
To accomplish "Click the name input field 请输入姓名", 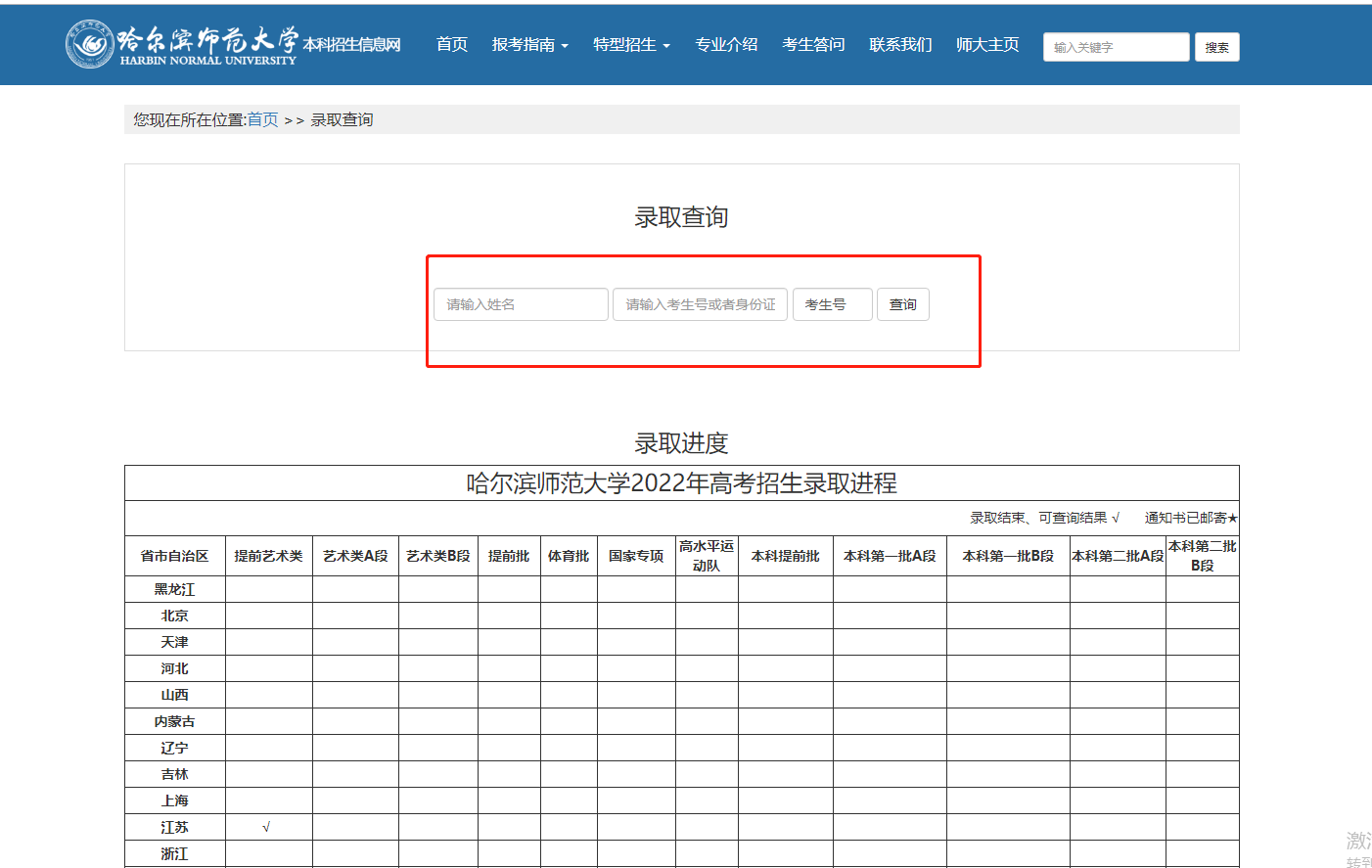I will pos(521,304).
